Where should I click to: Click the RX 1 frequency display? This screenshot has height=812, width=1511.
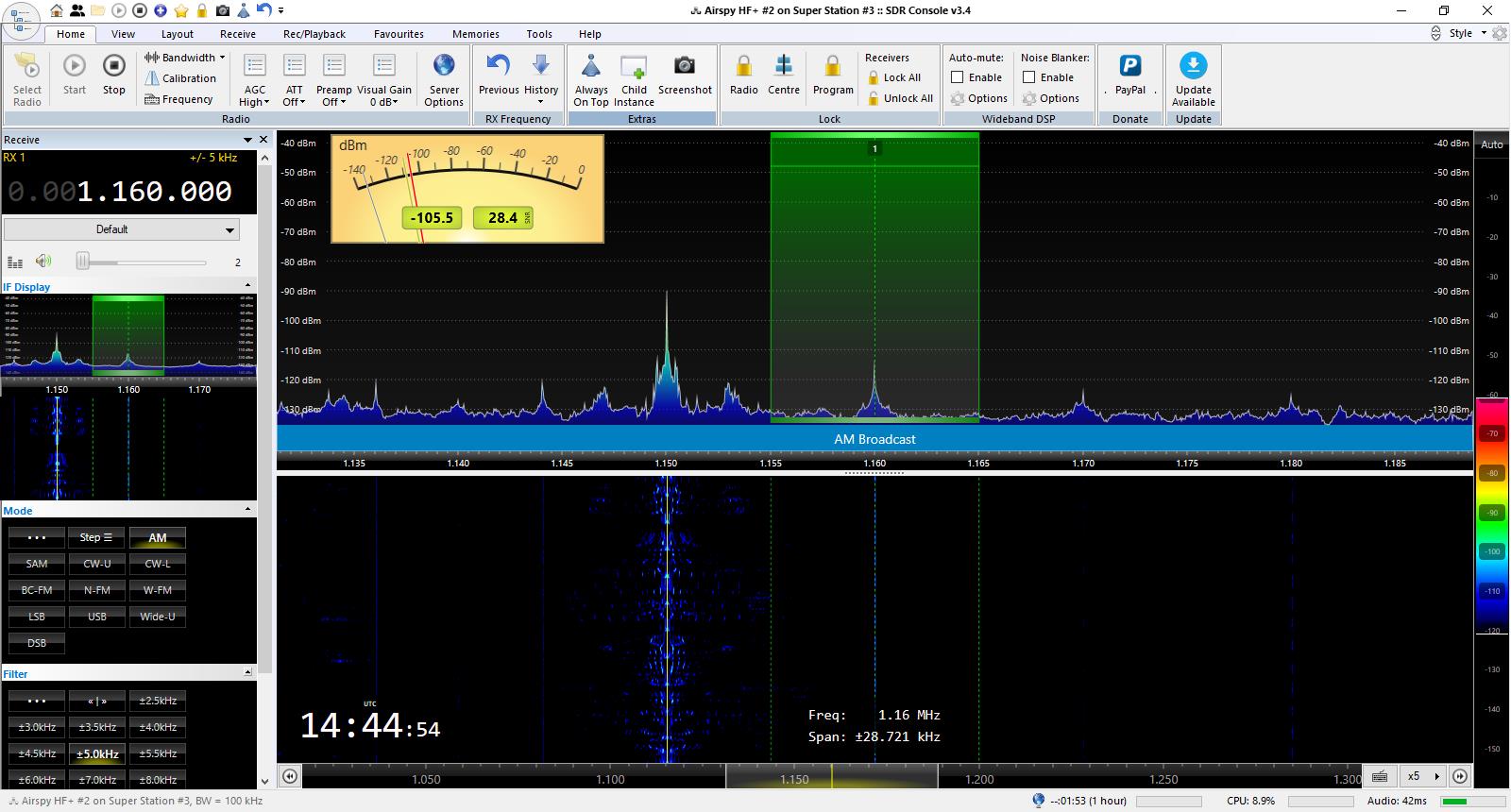(x=129, y=192)
